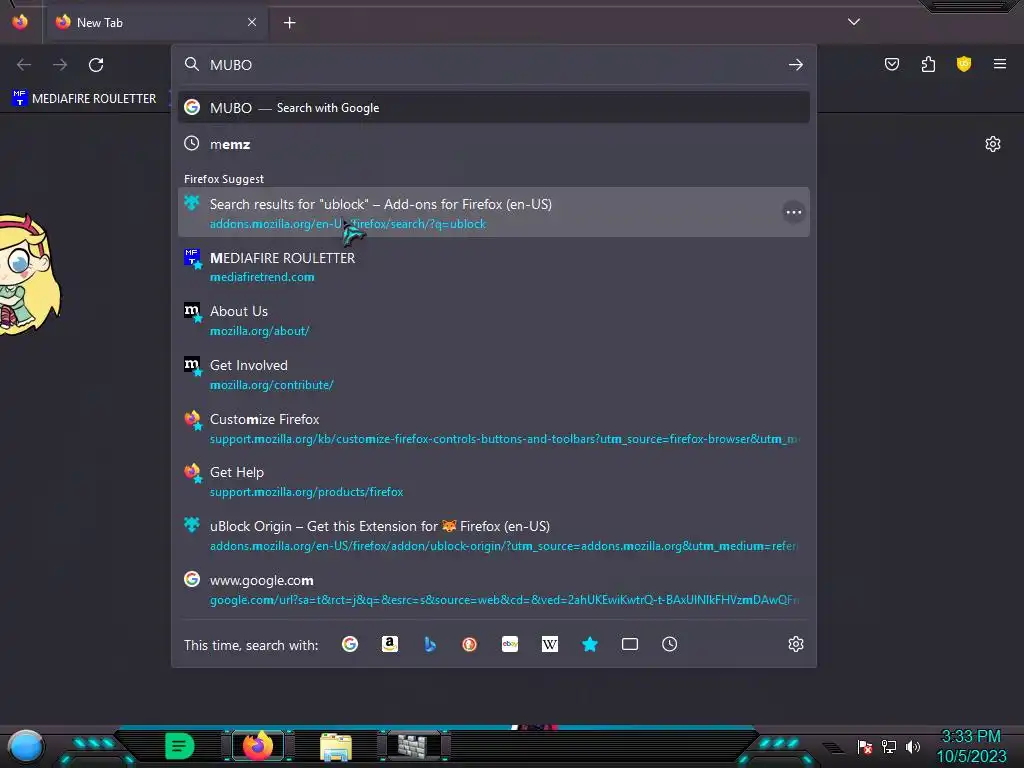Open File Explorer from the taskbar
Screen dimensions: 1024x768
pyautogui.click(x=336, y=746)
